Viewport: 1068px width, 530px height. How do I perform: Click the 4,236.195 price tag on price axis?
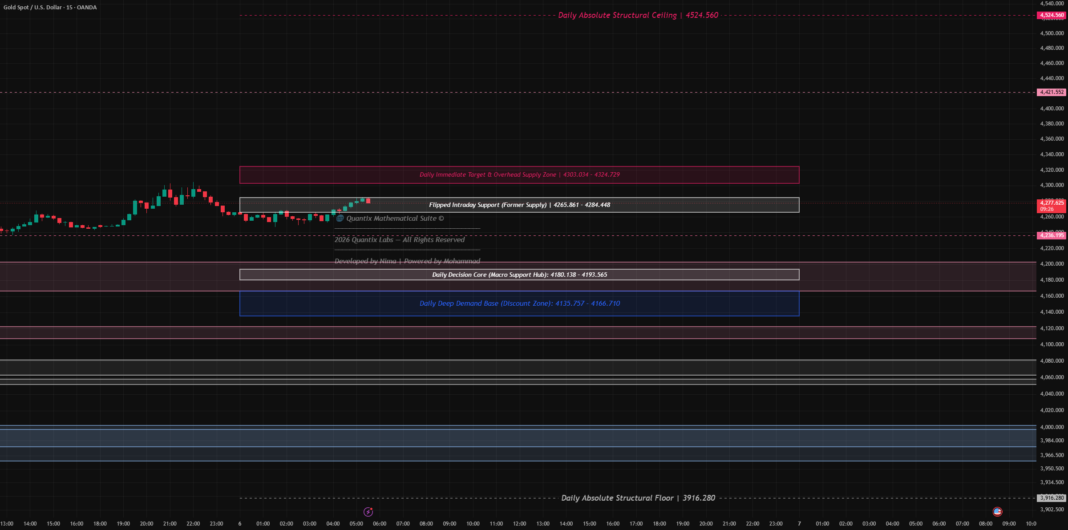[1051, 235]
